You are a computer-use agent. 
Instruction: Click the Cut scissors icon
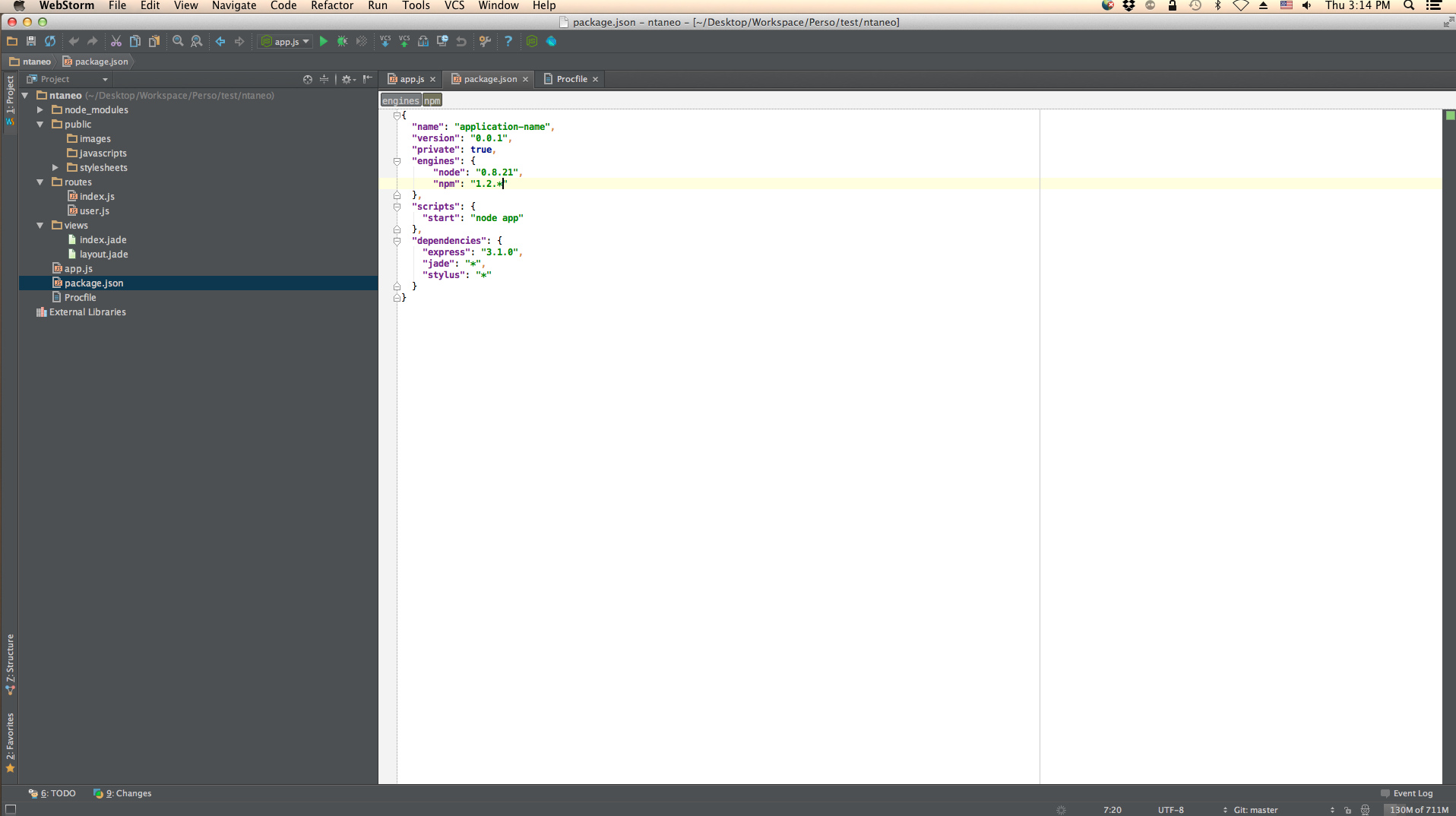116,42
